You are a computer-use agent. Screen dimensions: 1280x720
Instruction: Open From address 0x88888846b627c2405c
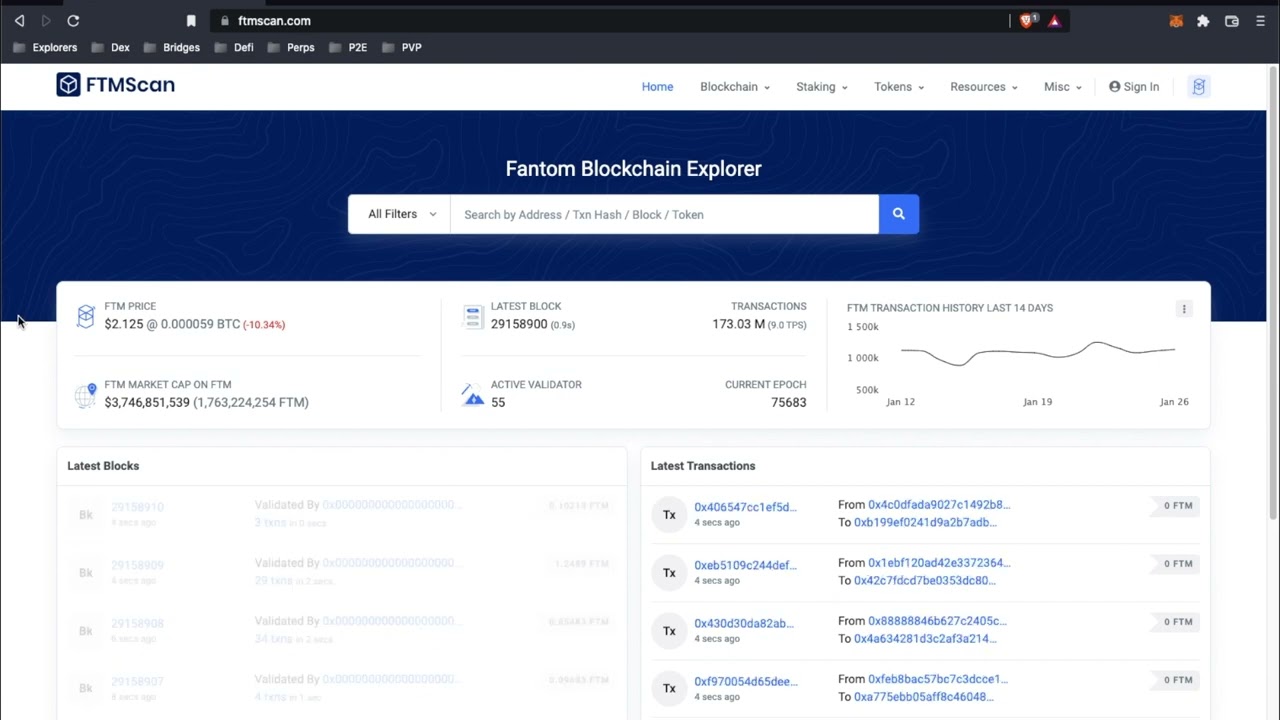(937, 621)
